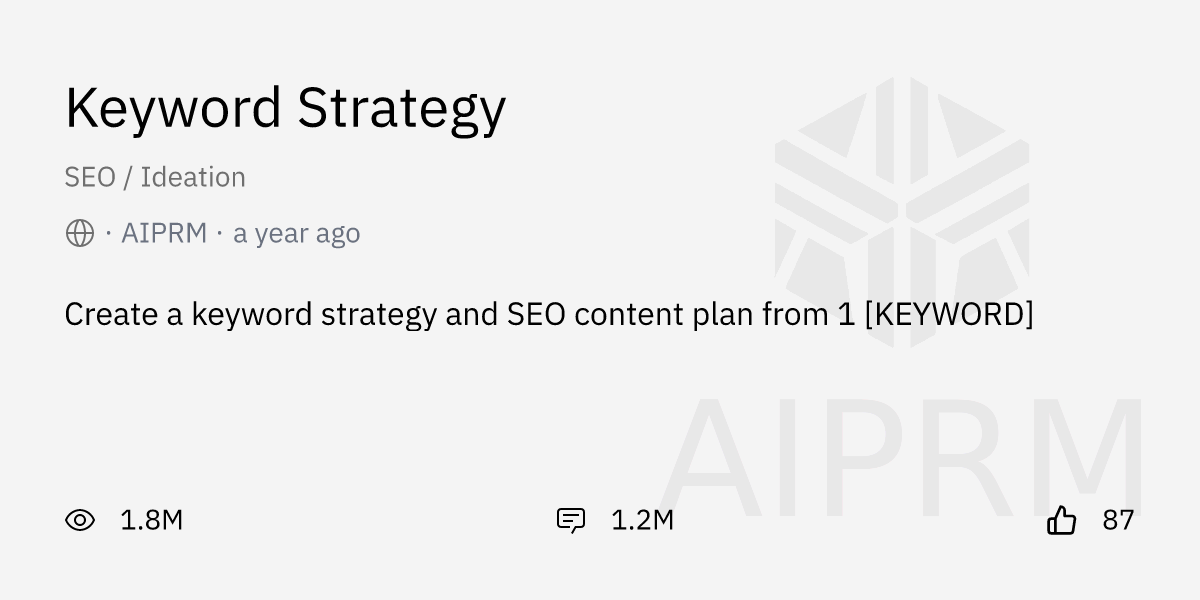Like the prompt with thumbs-up icon

tap(1061, 520)
